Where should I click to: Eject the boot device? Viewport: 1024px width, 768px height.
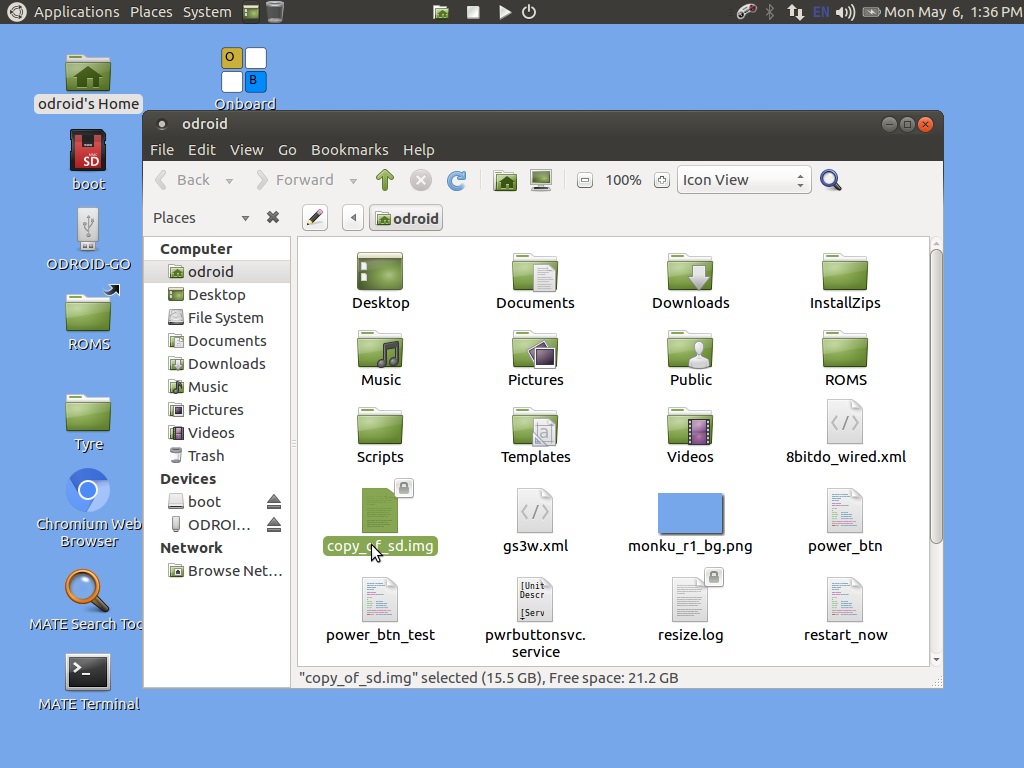[x=274, y=502]
